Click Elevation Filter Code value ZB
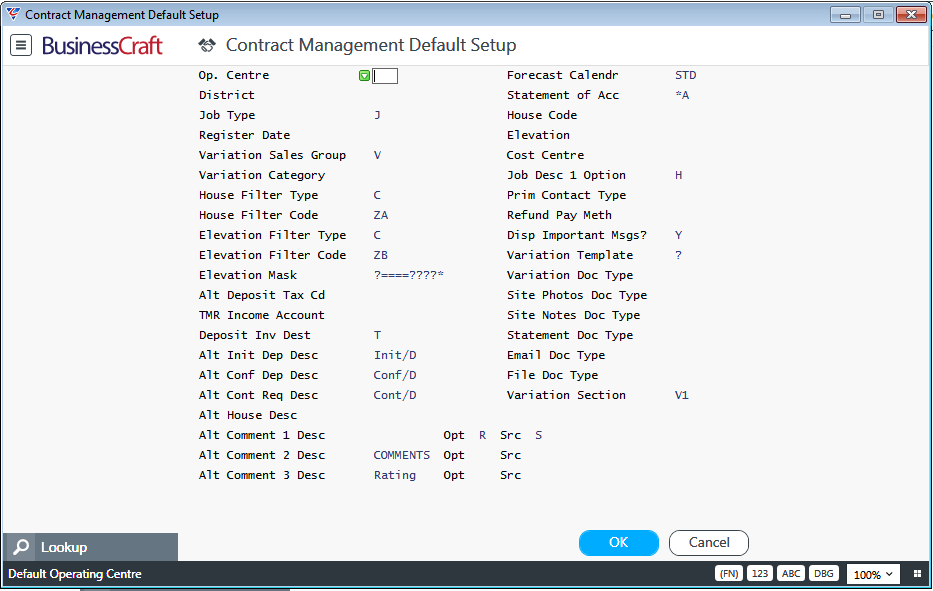The width and height of the screenshot is (933, 591). (381, 255)
